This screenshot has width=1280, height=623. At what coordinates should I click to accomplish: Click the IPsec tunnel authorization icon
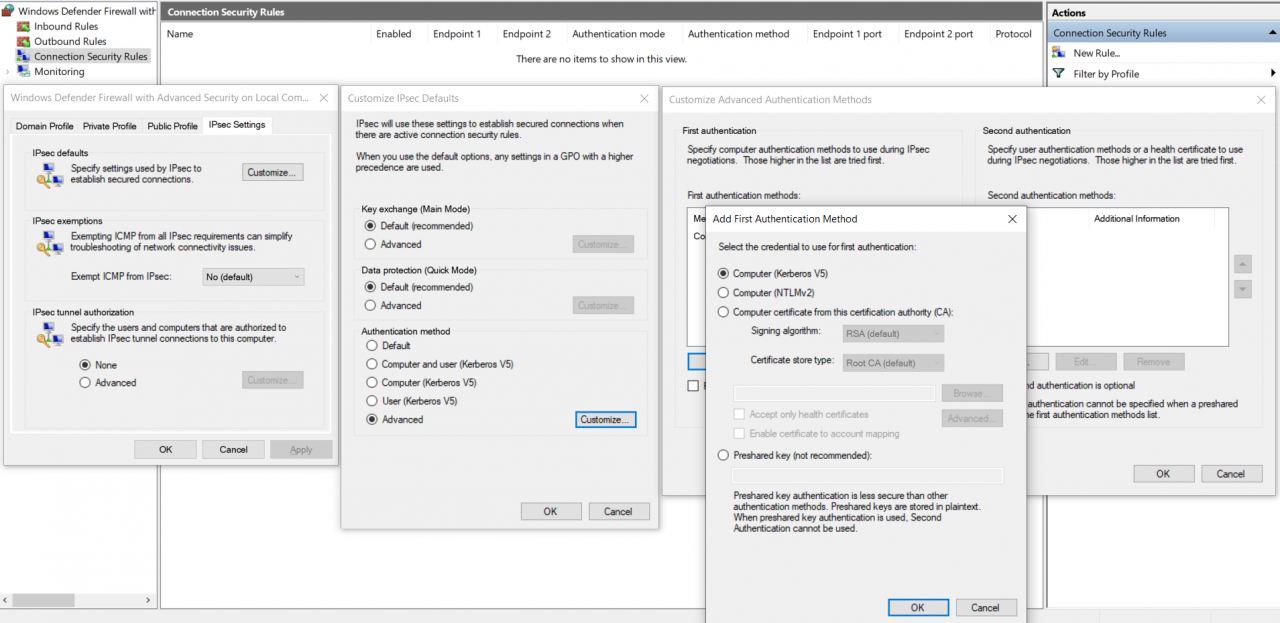(50, 335)
